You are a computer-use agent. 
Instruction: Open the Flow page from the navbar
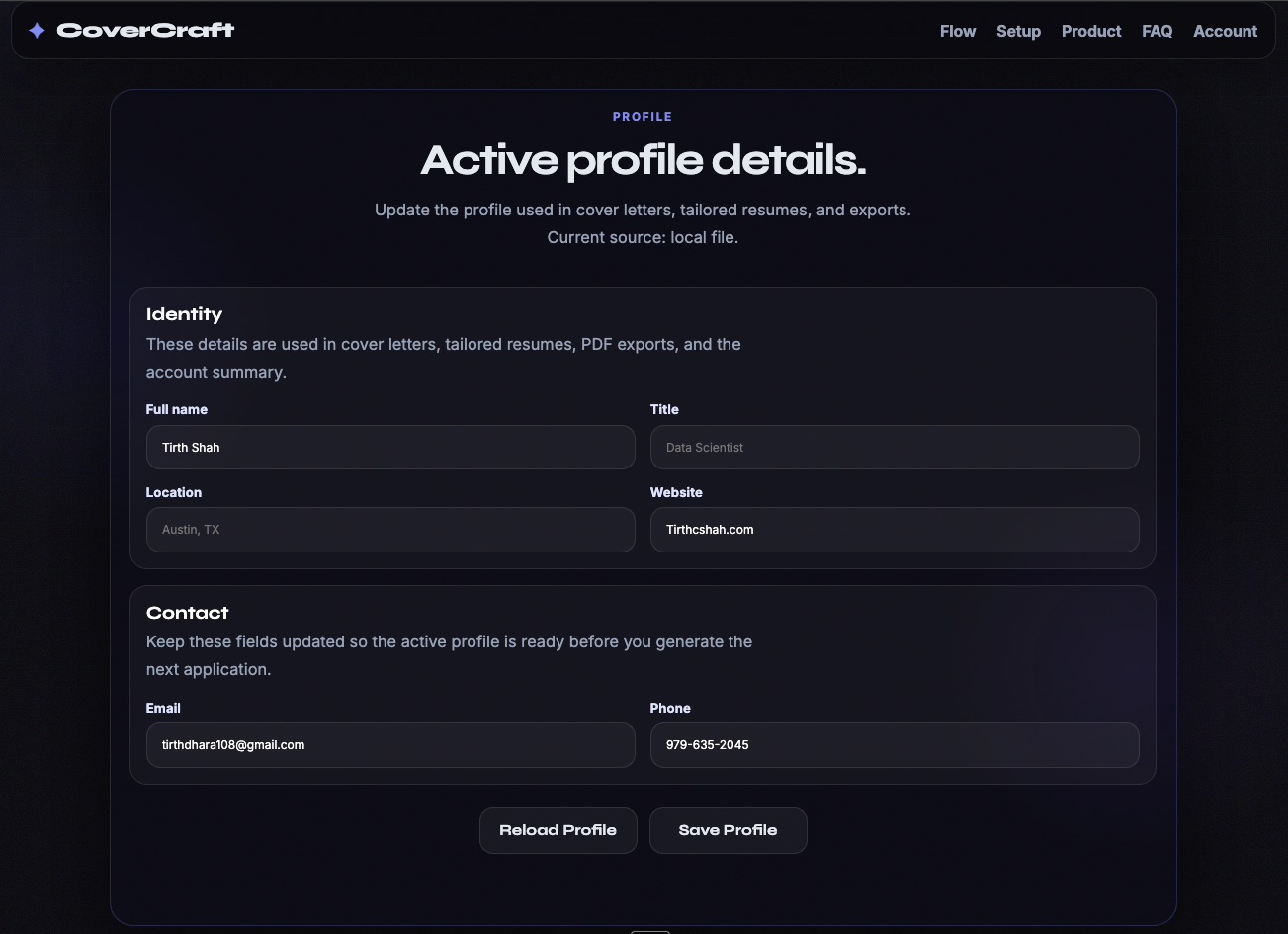(x=957, y=31)
